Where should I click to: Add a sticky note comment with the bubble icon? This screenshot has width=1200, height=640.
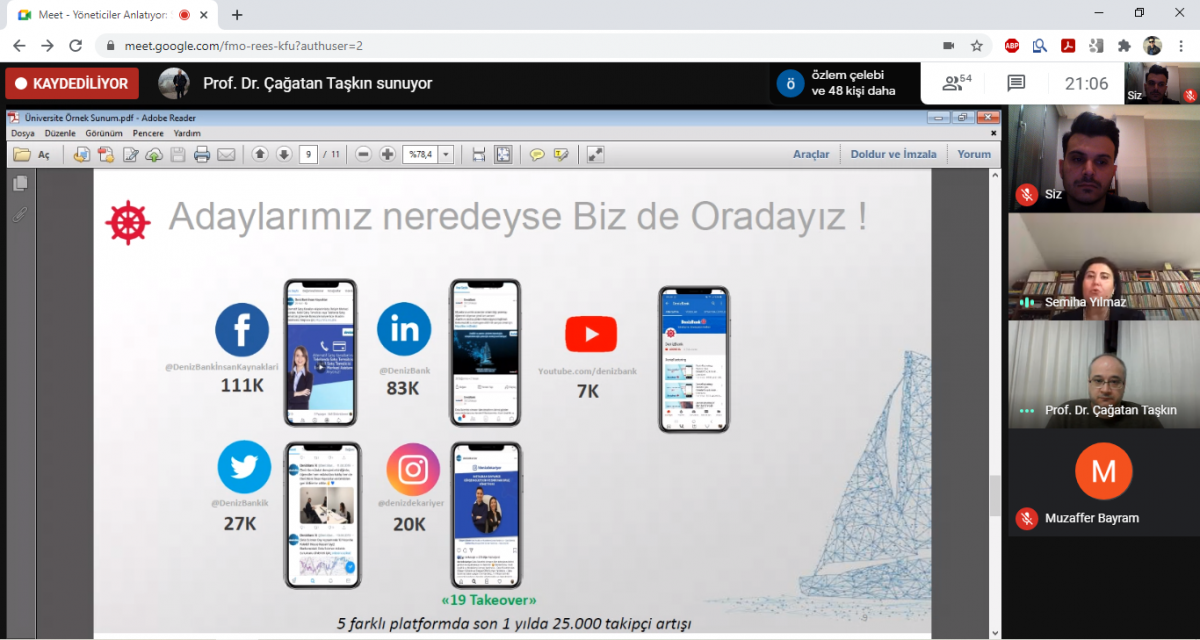tap(537, 154)
